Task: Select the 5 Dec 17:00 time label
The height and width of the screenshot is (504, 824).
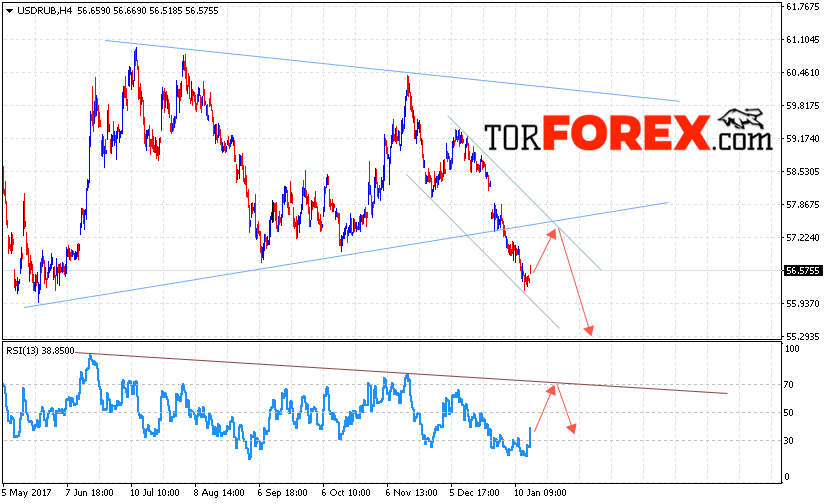Action: click(475, 493)
